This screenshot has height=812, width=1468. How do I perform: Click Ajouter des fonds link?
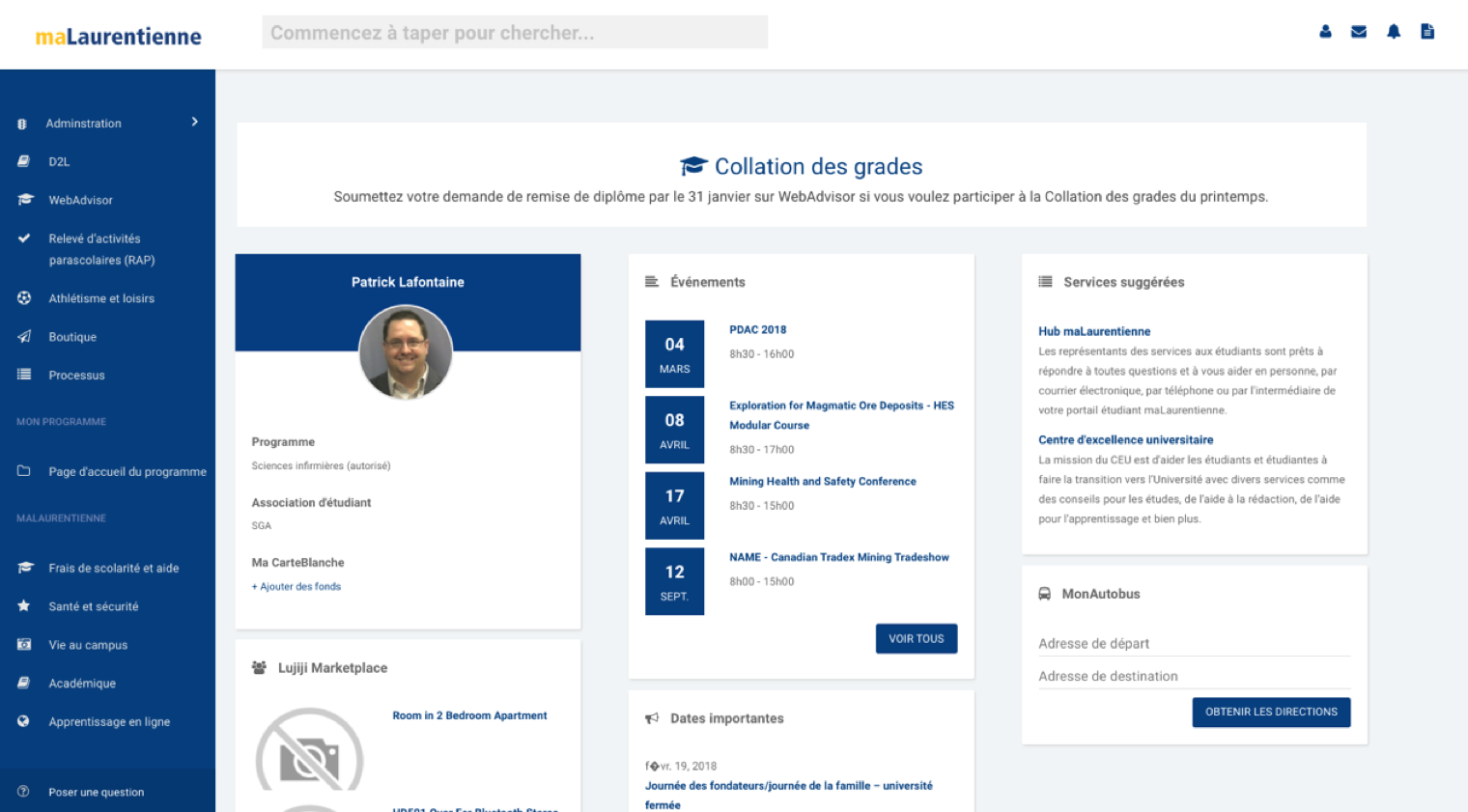296,586
